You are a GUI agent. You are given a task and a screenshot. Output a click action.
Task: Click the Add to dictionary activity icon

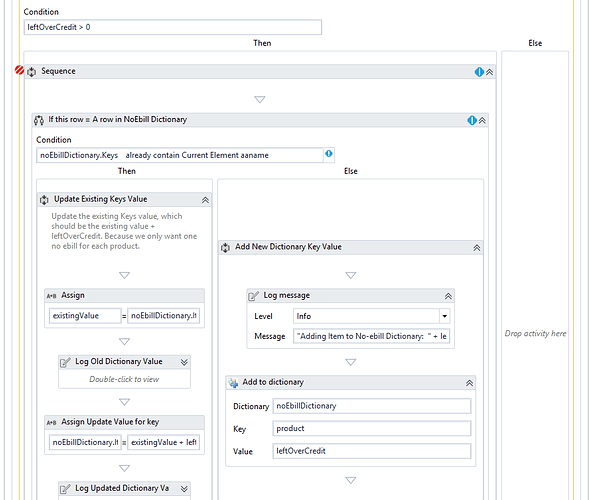pos(233,383)
